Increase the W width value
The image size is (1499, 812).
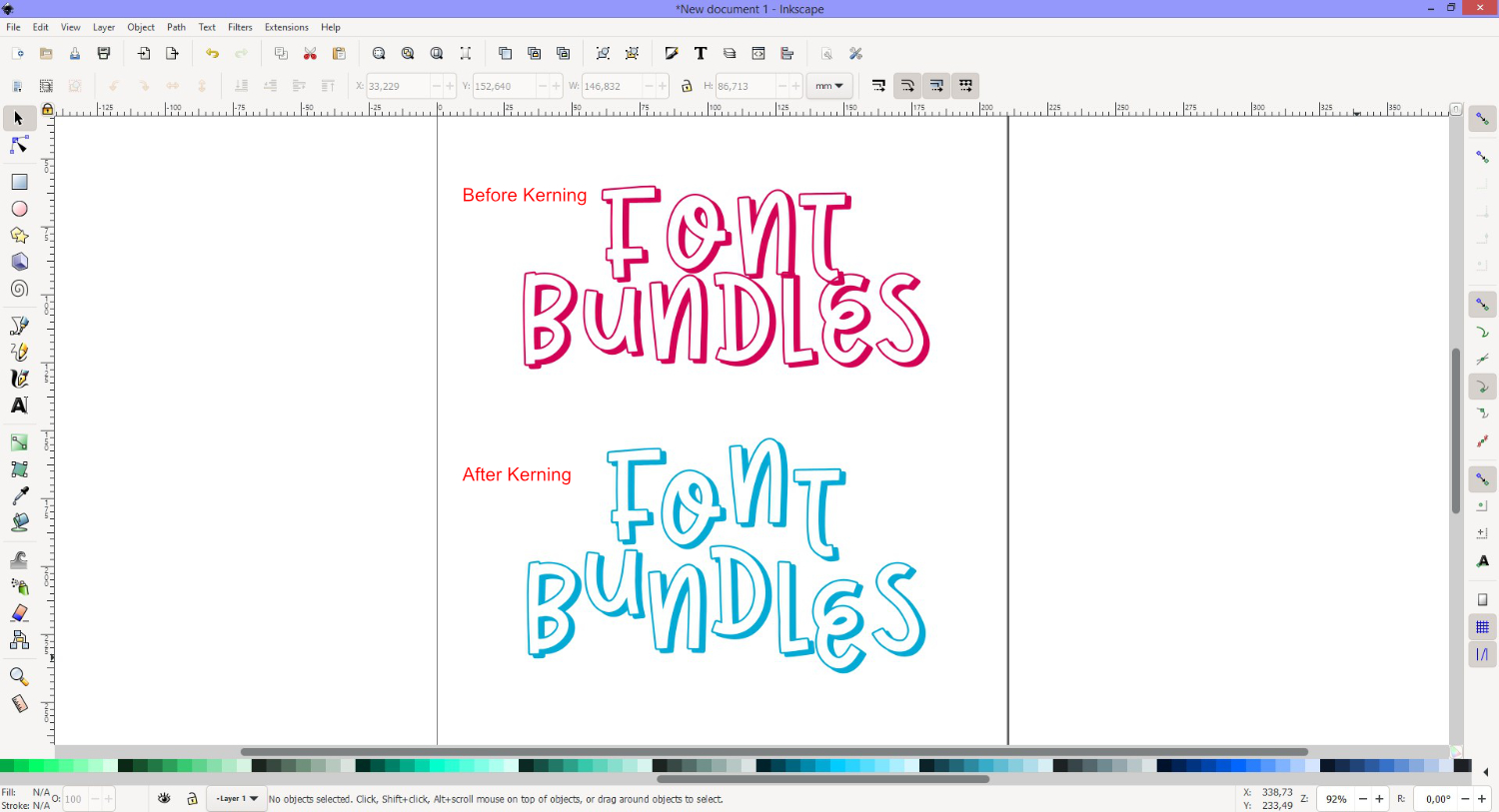coord(663,86)
